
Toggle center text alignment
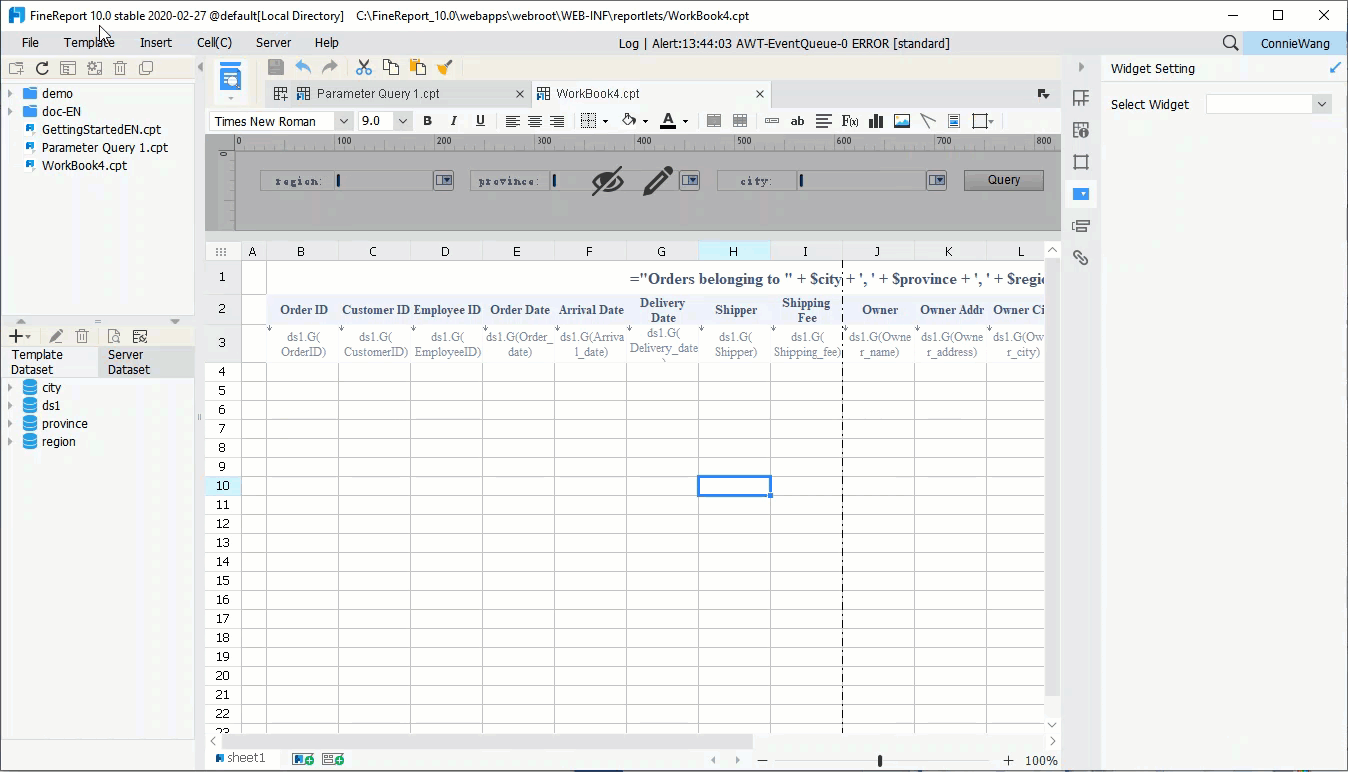[535, 121]
